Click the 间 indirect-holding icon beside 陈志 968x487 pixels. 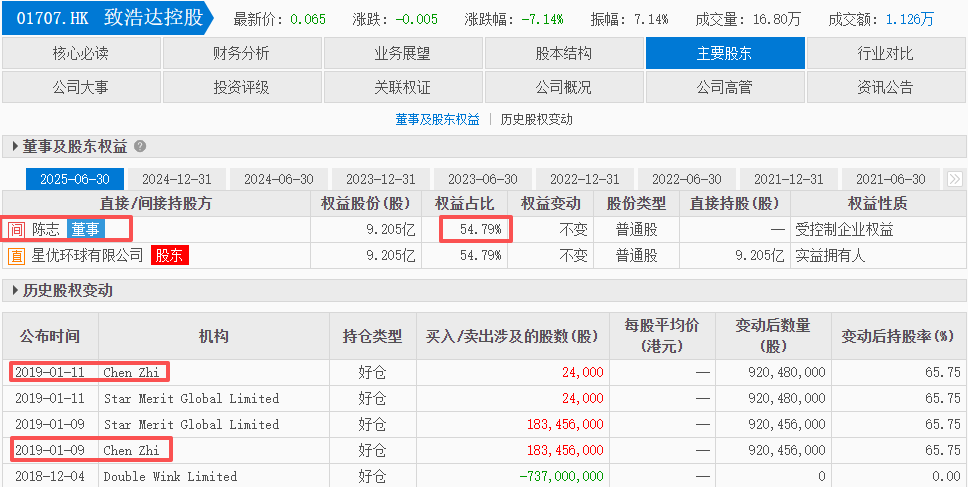point(16,229)
